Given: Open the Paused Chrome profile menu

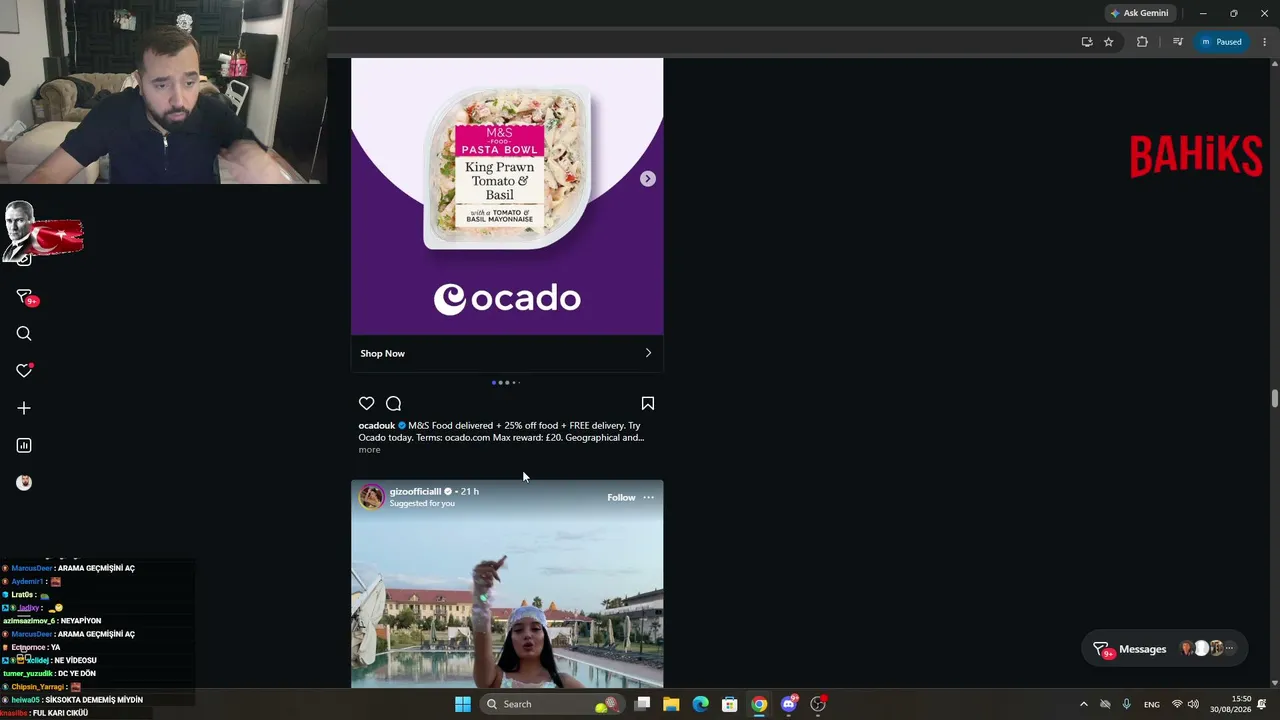Looking at the screenshot, I should coord(1221,42).
